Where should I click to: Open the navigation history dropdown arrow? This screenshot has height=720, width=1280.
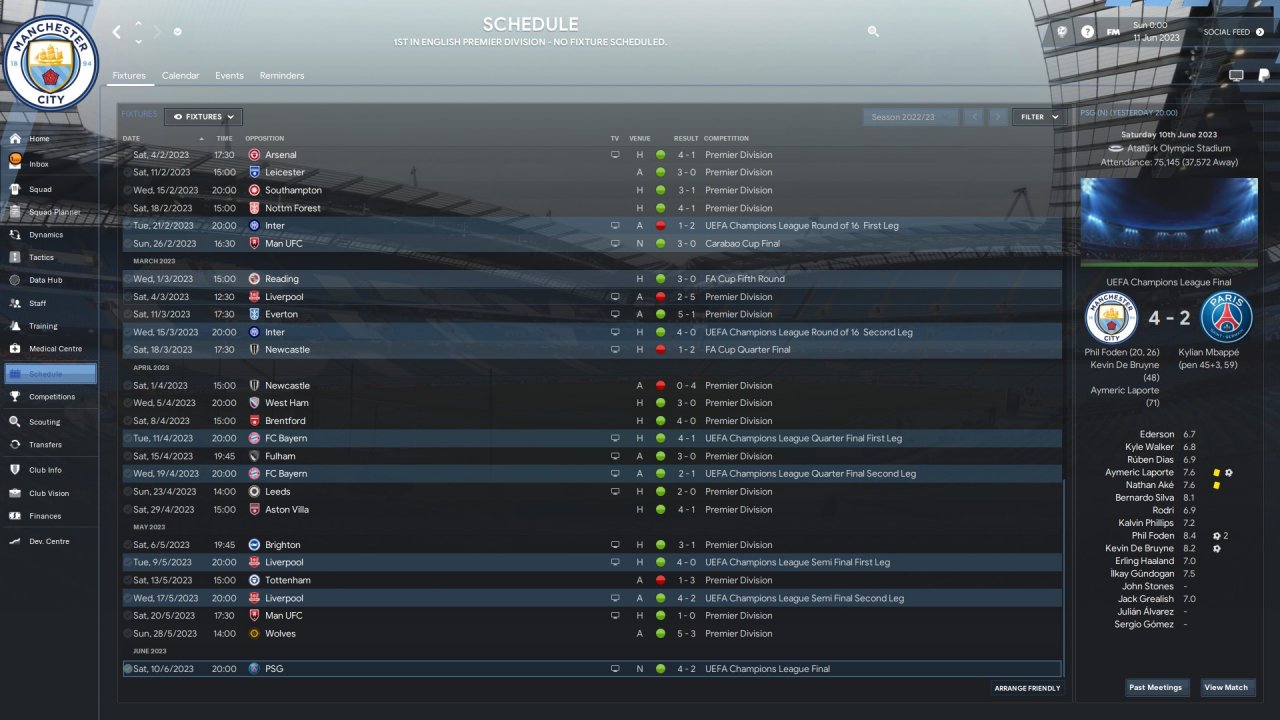(x=177, y=32)
